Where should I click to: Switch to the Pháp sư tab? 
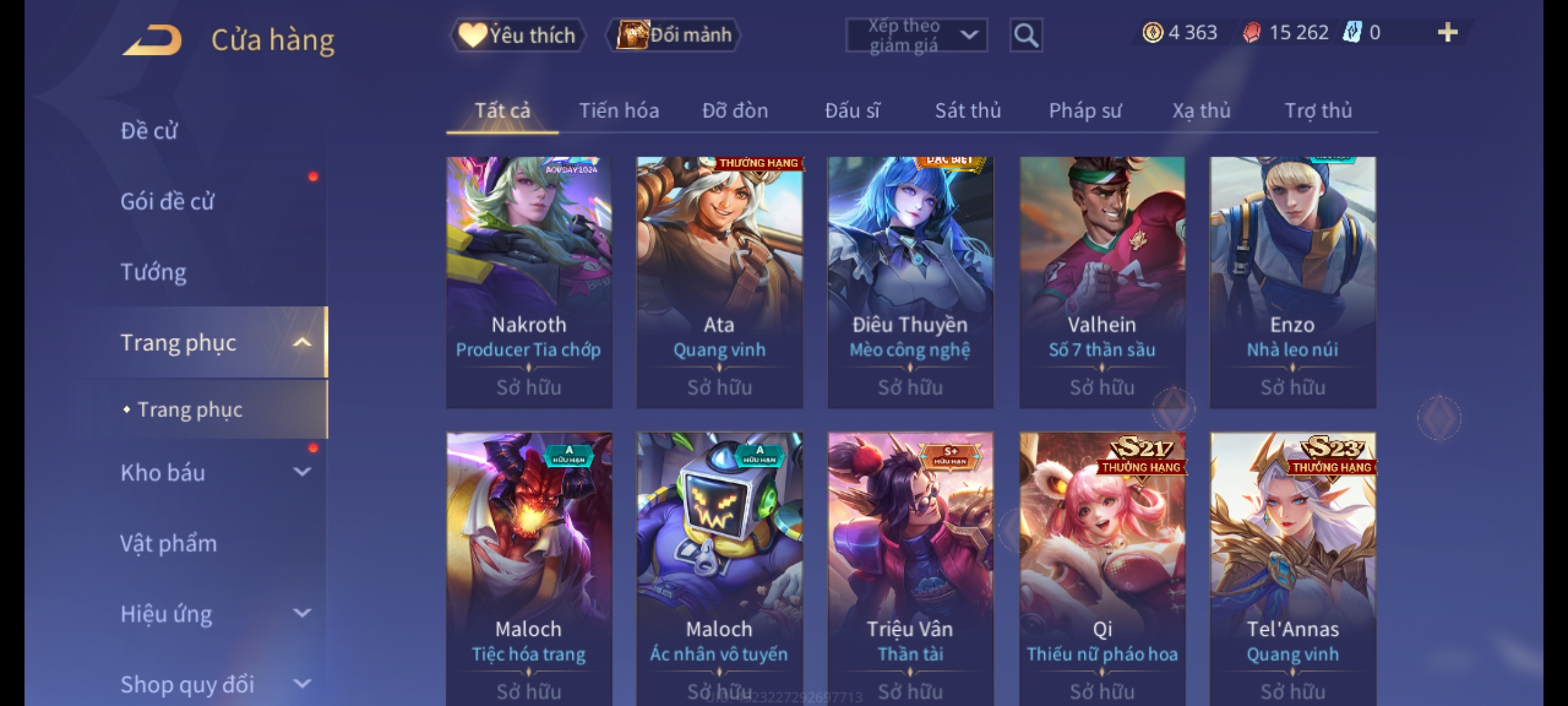(x=1085, y=110)
